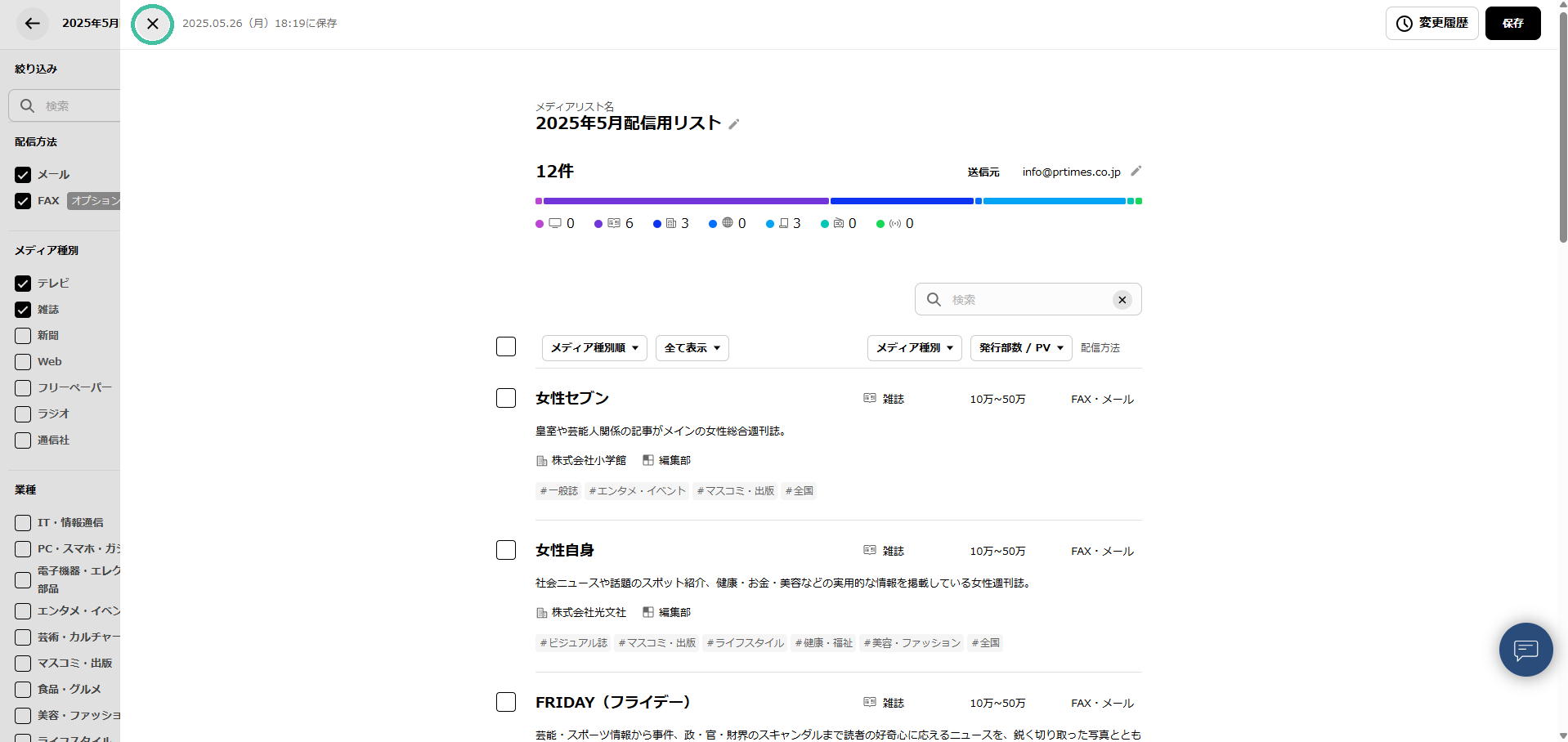Open the chat support bubble

(x=1525, y=650)
